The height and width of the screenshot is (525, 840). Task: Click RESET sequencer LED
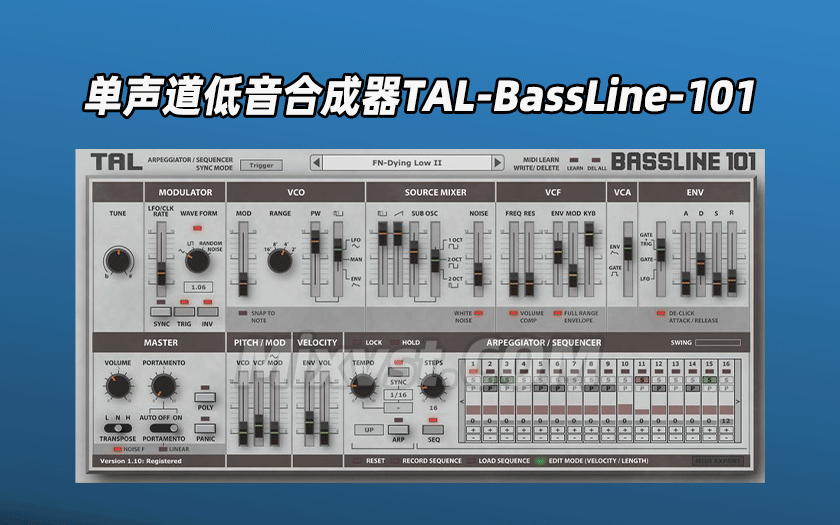coord(357,461)
